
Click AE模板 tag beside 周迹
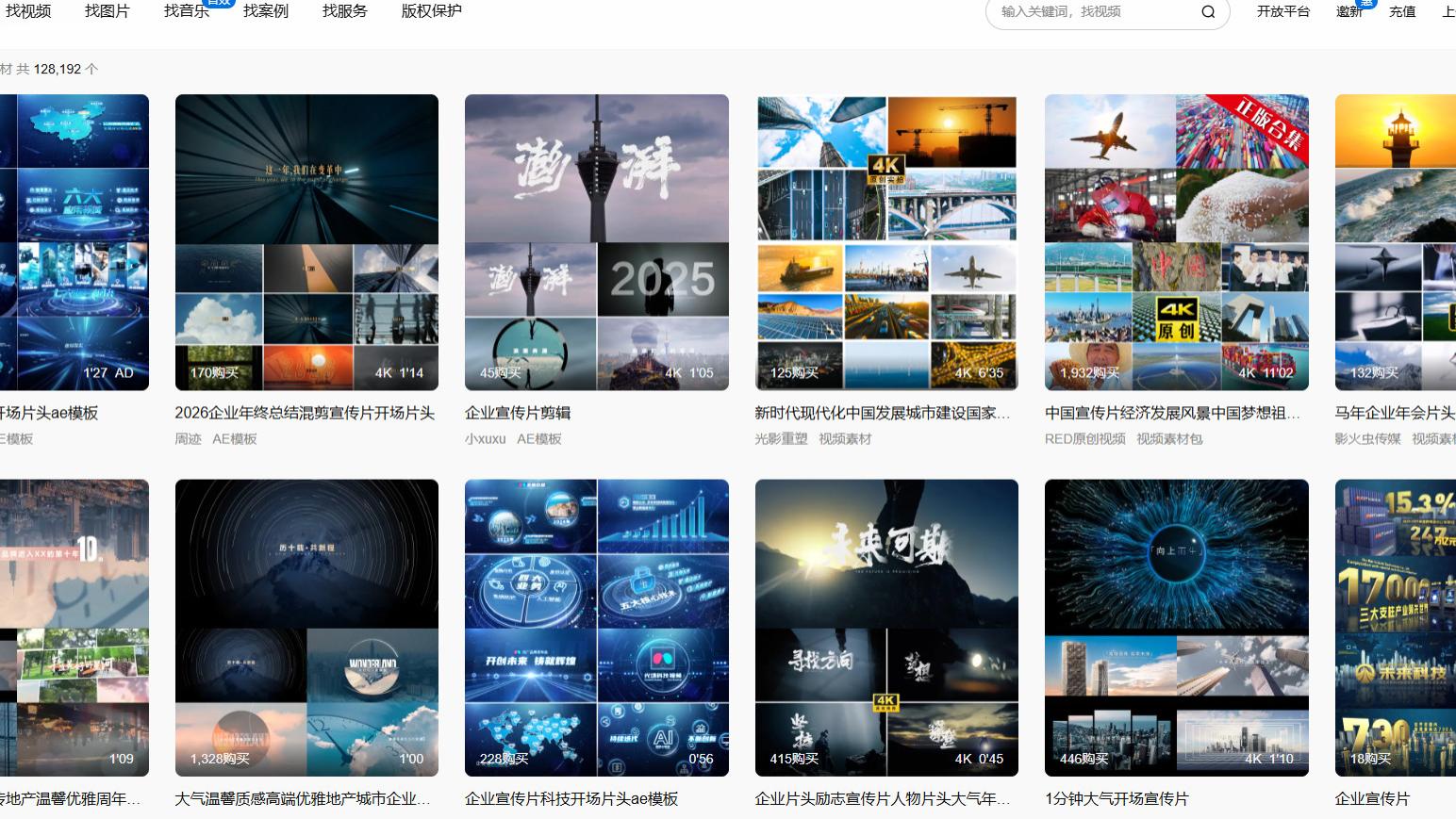[235, 438]
